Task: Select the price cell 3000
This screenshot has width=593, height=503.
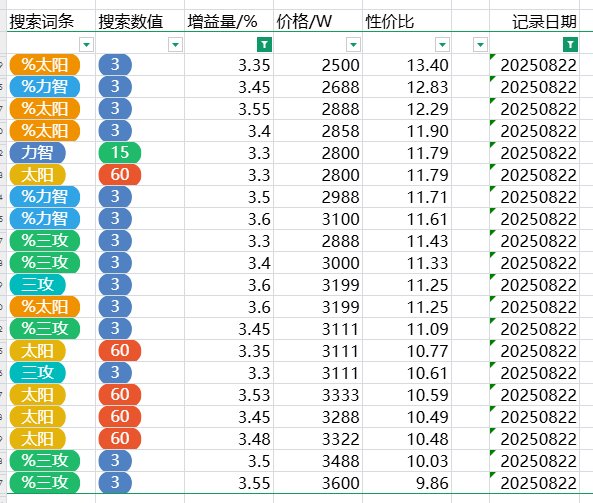Action: point(318,263)
